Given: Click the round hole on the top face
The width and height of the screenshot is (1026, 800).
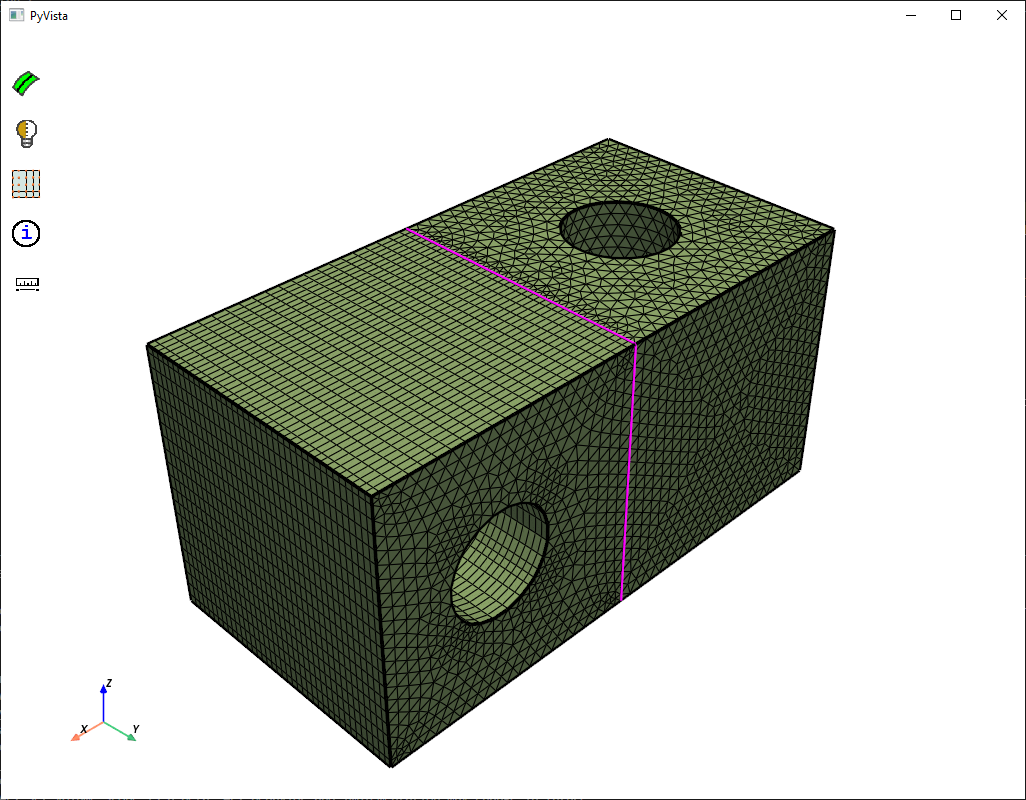Looking at the screenshot, I should (620, 230).
